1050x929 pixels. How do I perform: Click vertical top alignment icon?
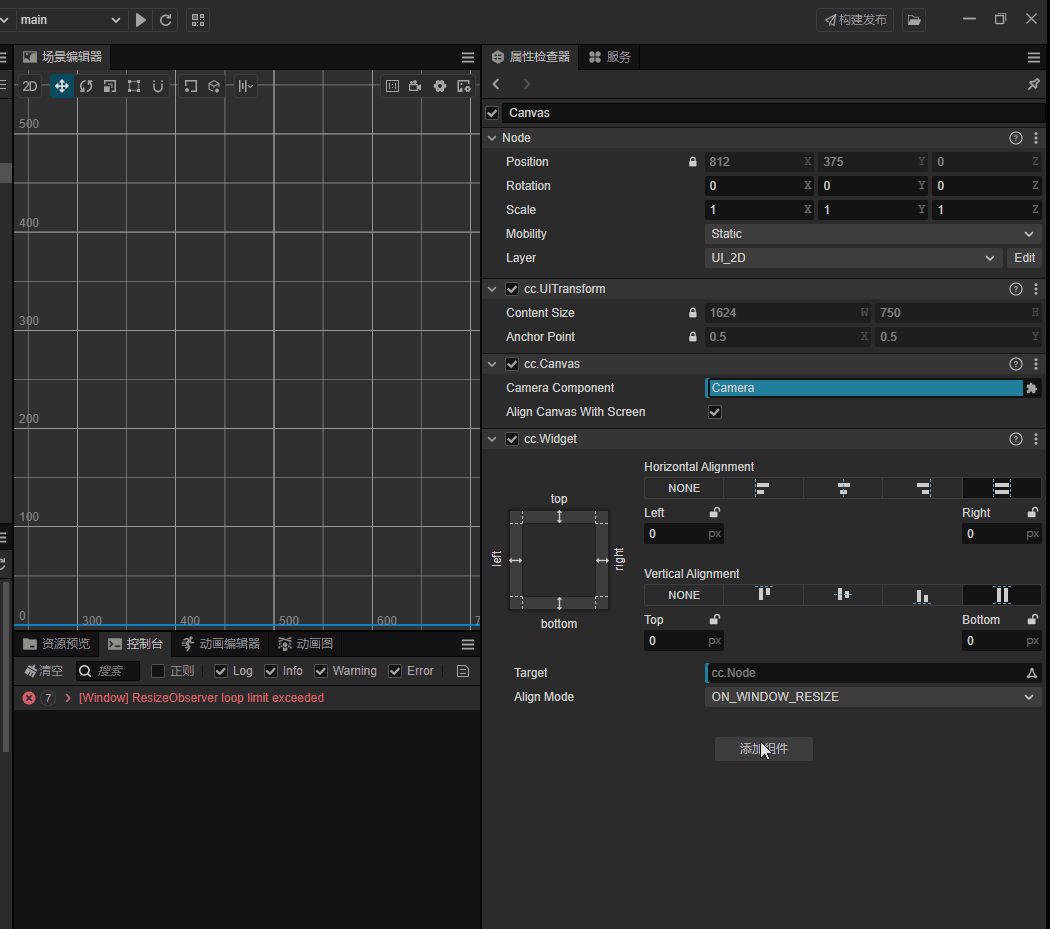[764, 594]
